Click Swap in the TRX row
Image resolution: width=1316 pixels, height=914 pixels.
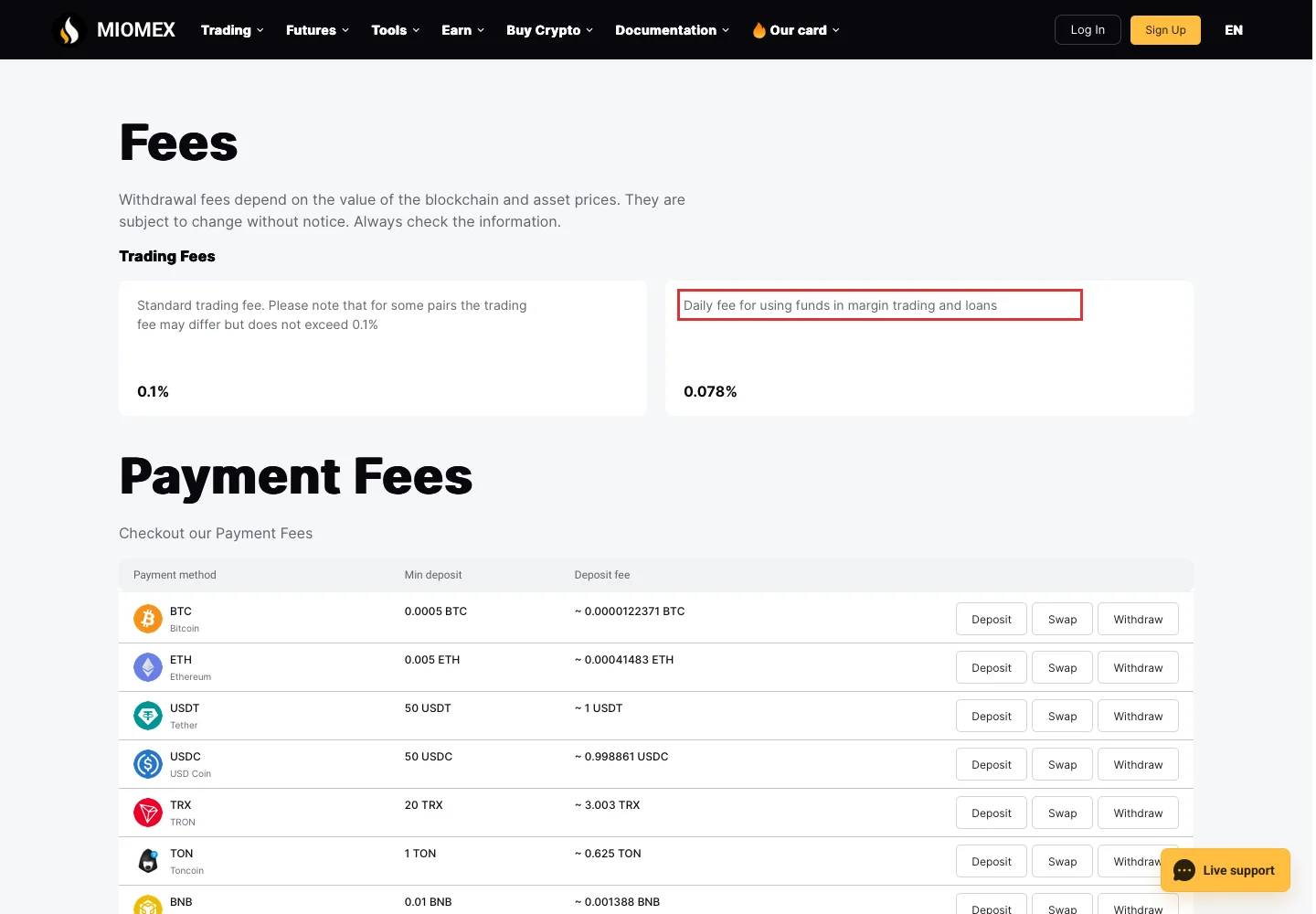coord(1062,813)
